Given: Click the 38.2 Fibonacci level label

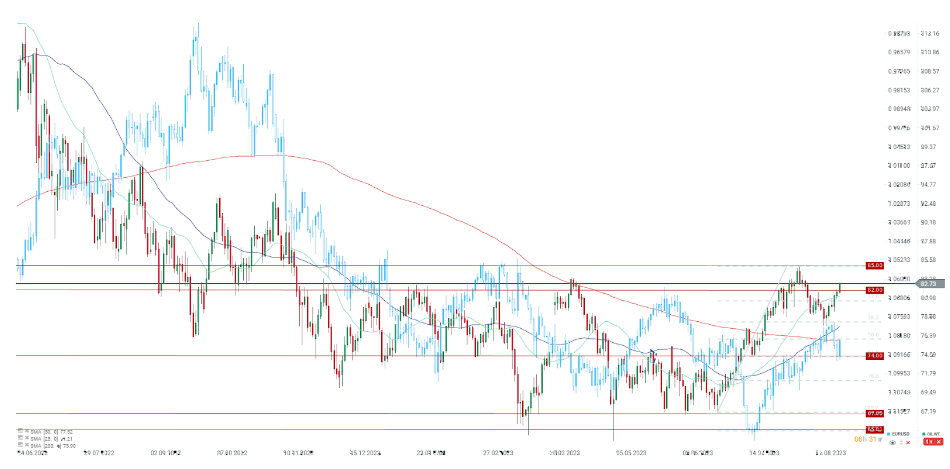Looking at the screenshot, I should coord(874,317).
